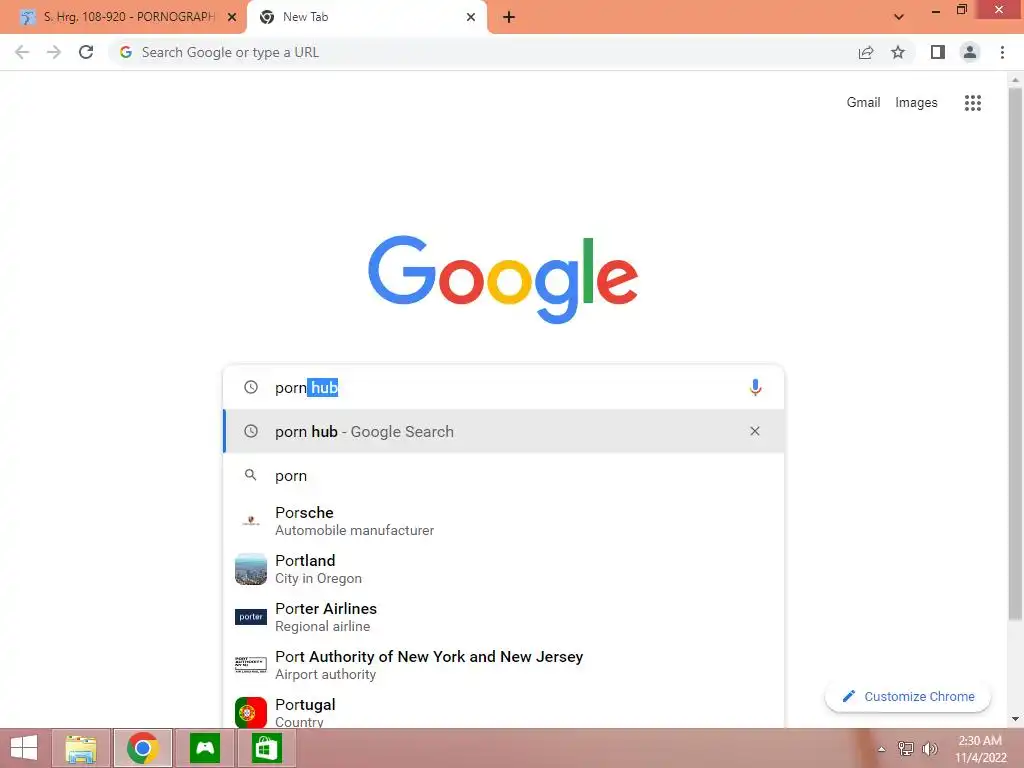Bookmark this tab with the star icon
Image resolution: width=1024 pixels, height=768 pixels.
898,52
